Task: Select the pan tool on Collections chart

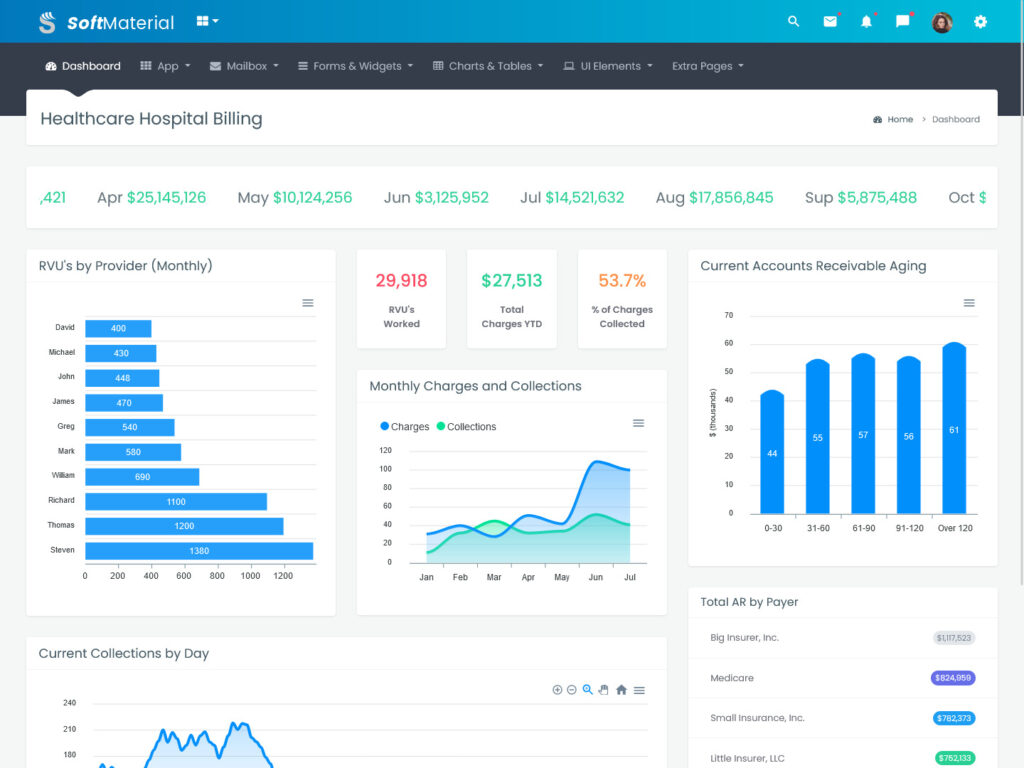Action: click(x=605, y=689)
